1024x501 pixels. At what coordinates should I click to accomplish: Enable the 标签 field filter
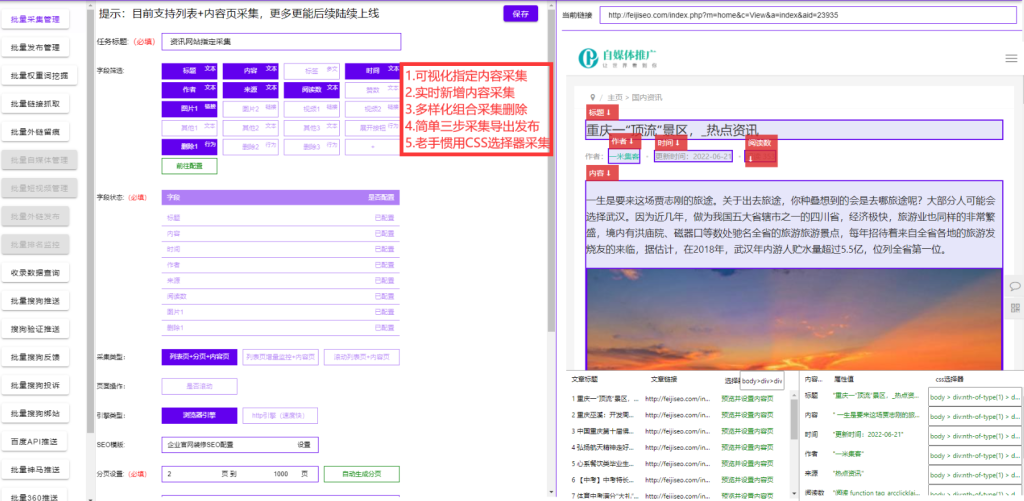(x=312, y=71)
